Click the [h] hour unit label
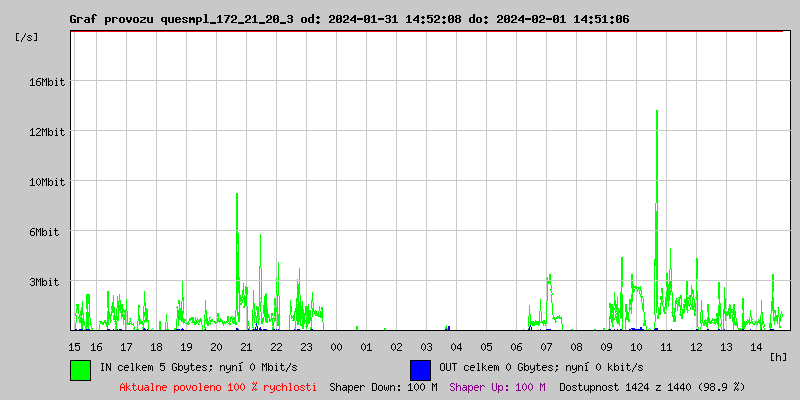 [778, 356]
